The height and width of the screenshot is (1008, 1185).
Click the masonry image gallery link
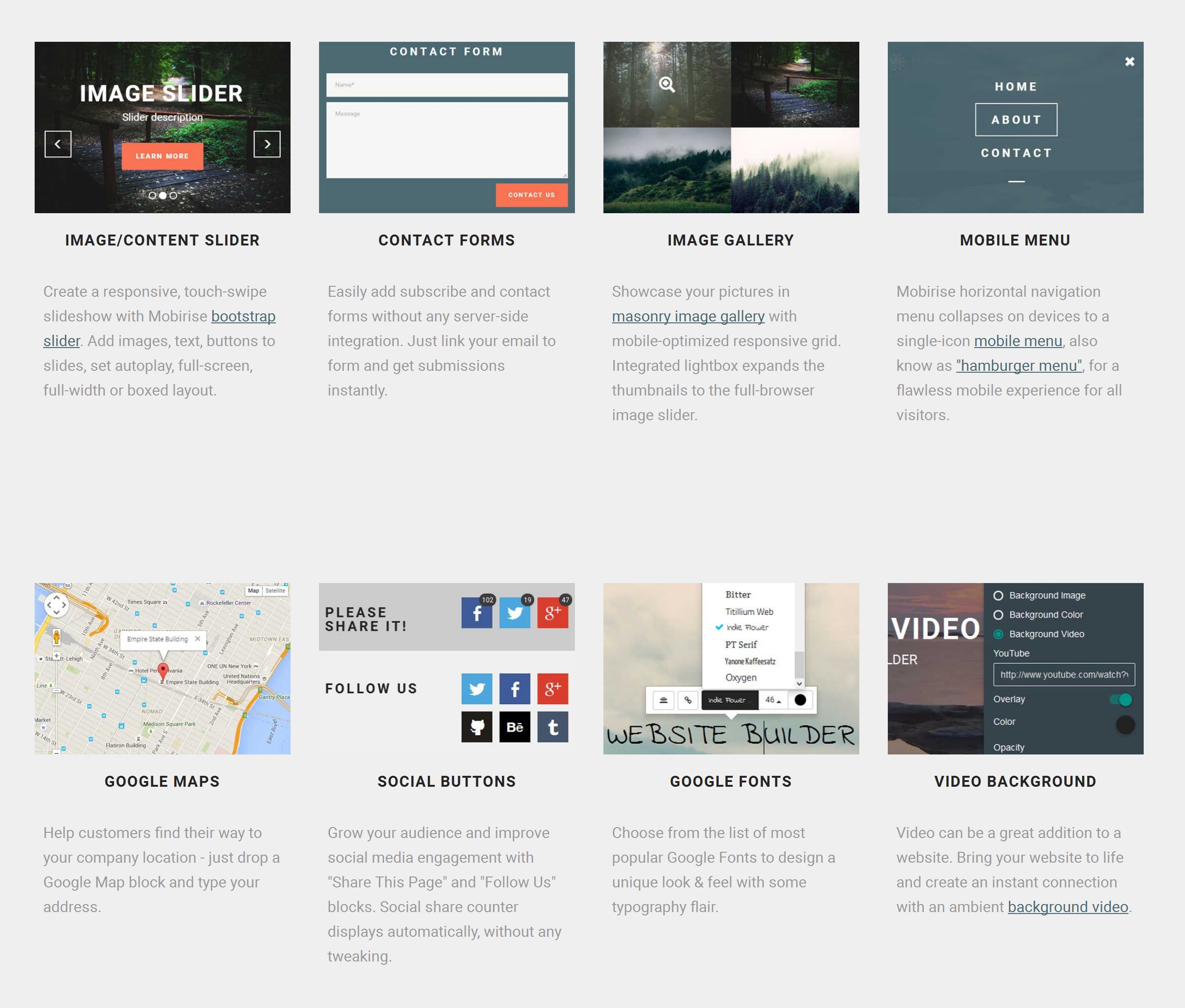tap(688, 316)
